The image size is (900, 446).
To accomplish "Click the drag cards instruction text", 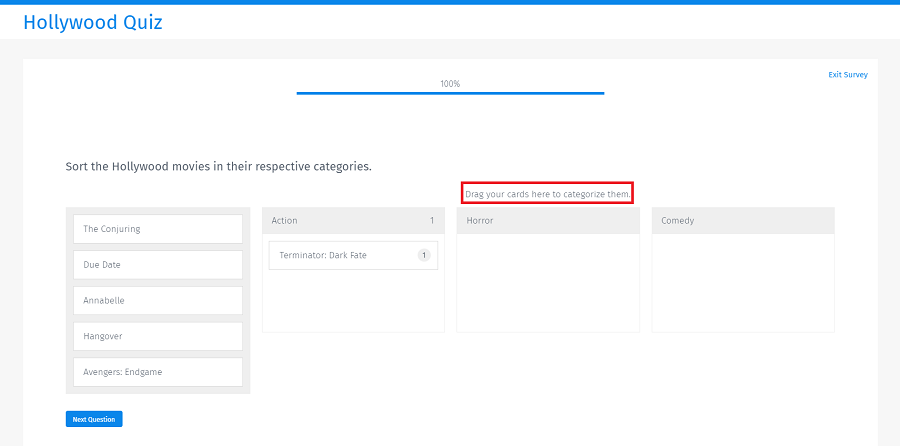I will (548, 194).
